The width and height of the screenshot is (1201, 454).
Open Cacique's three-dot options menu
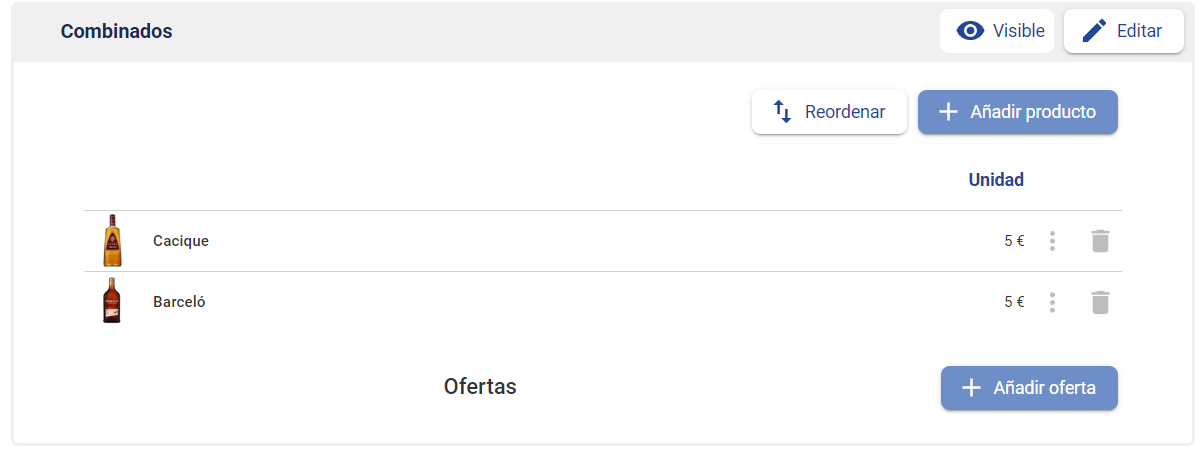coord(1052,241)
